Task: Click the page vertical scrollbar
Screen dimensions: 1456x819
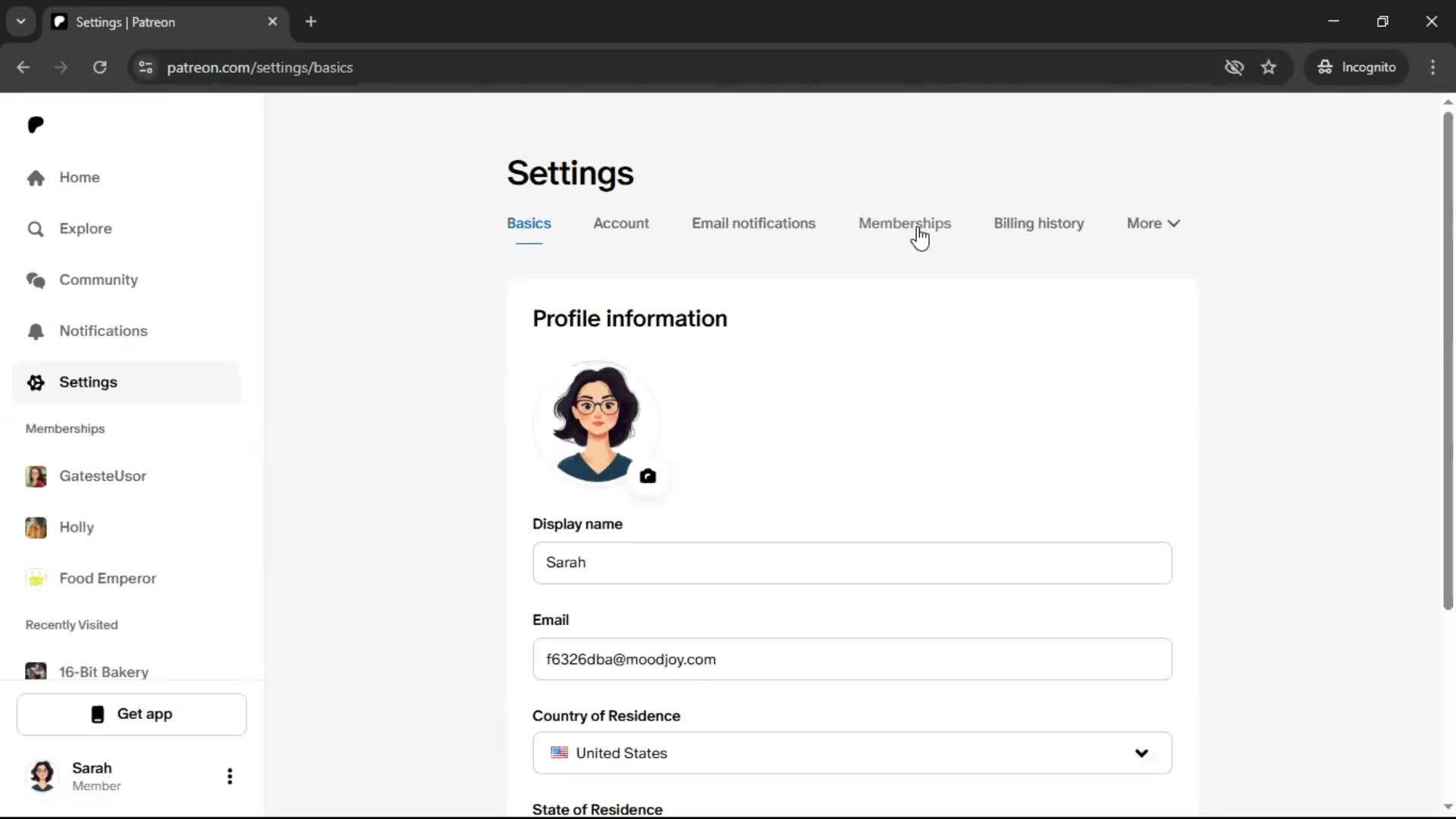Action: click(1448, 360)
